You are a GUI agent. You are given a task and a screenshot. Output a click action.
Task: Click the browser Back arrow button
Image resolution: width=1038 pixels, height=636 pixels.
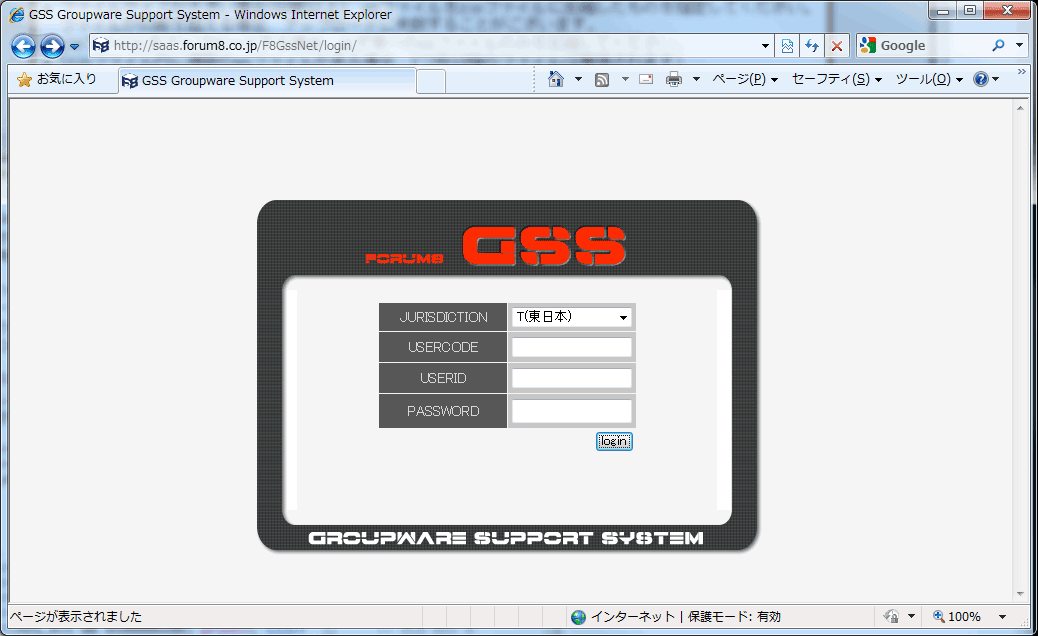(x=23, y=46)
